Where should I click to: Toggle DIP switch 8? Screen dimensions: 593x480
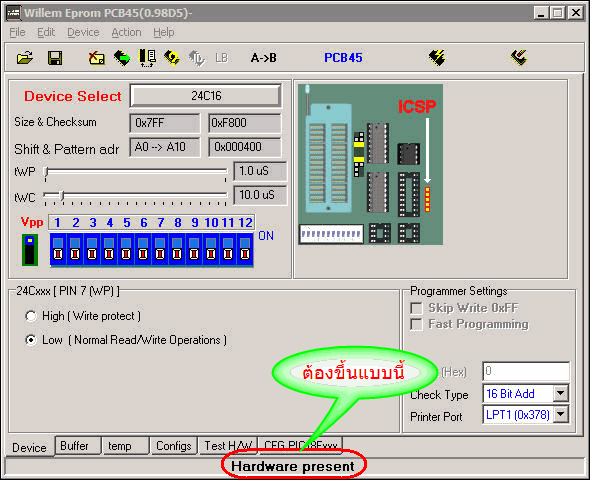pos(177,249)
